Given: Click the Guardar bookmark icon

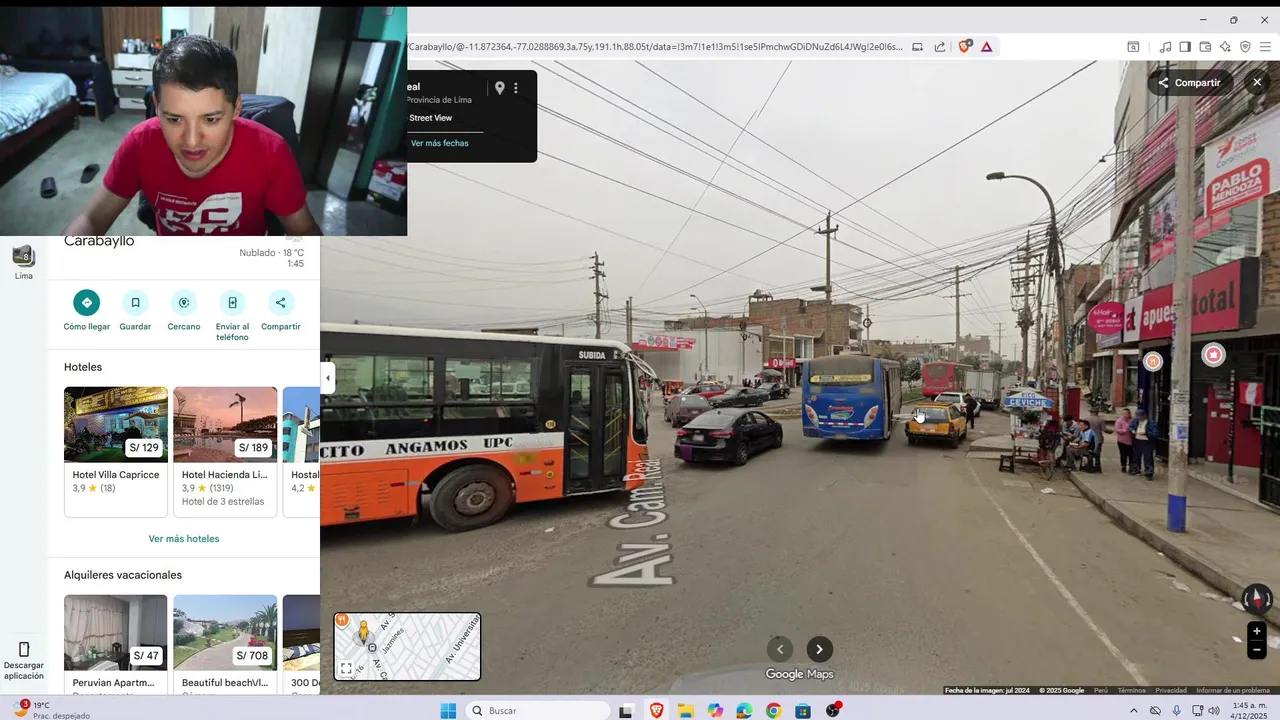Looking at the screenshot, I should [135, 302].
